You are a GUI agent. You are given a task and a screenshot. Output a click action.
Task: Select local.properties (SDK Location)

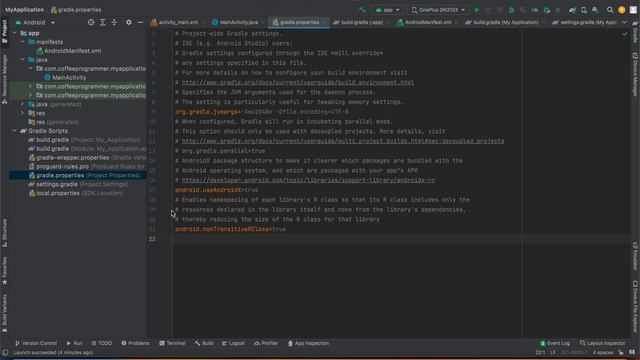[76, 193]
